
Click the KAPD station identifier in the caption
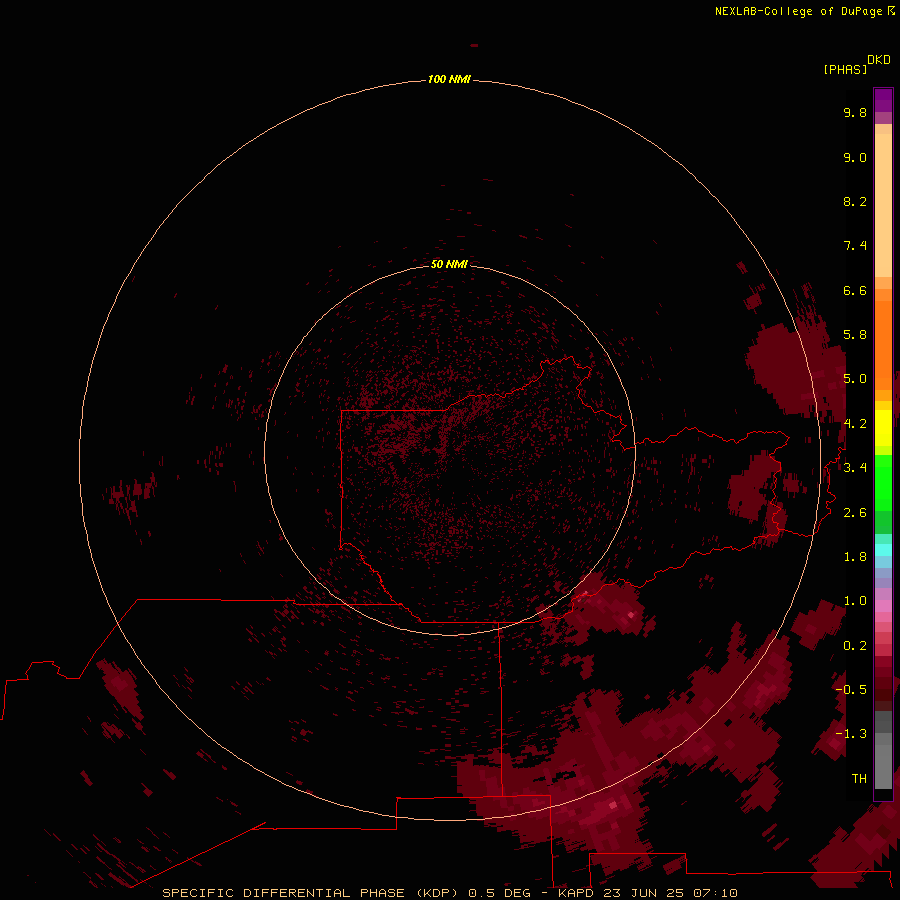(578, 893)
